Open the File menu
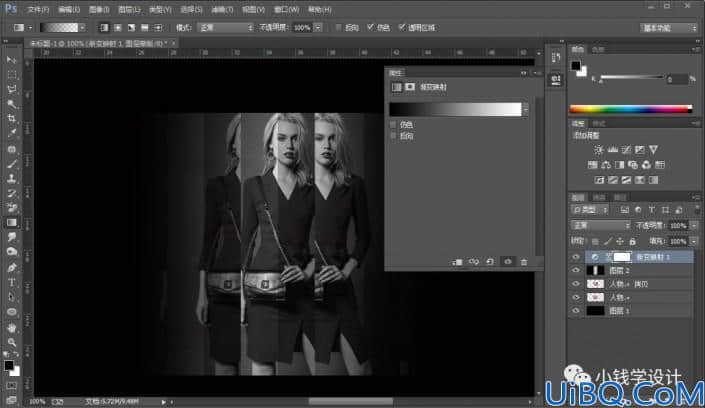 tap(38, 9)
